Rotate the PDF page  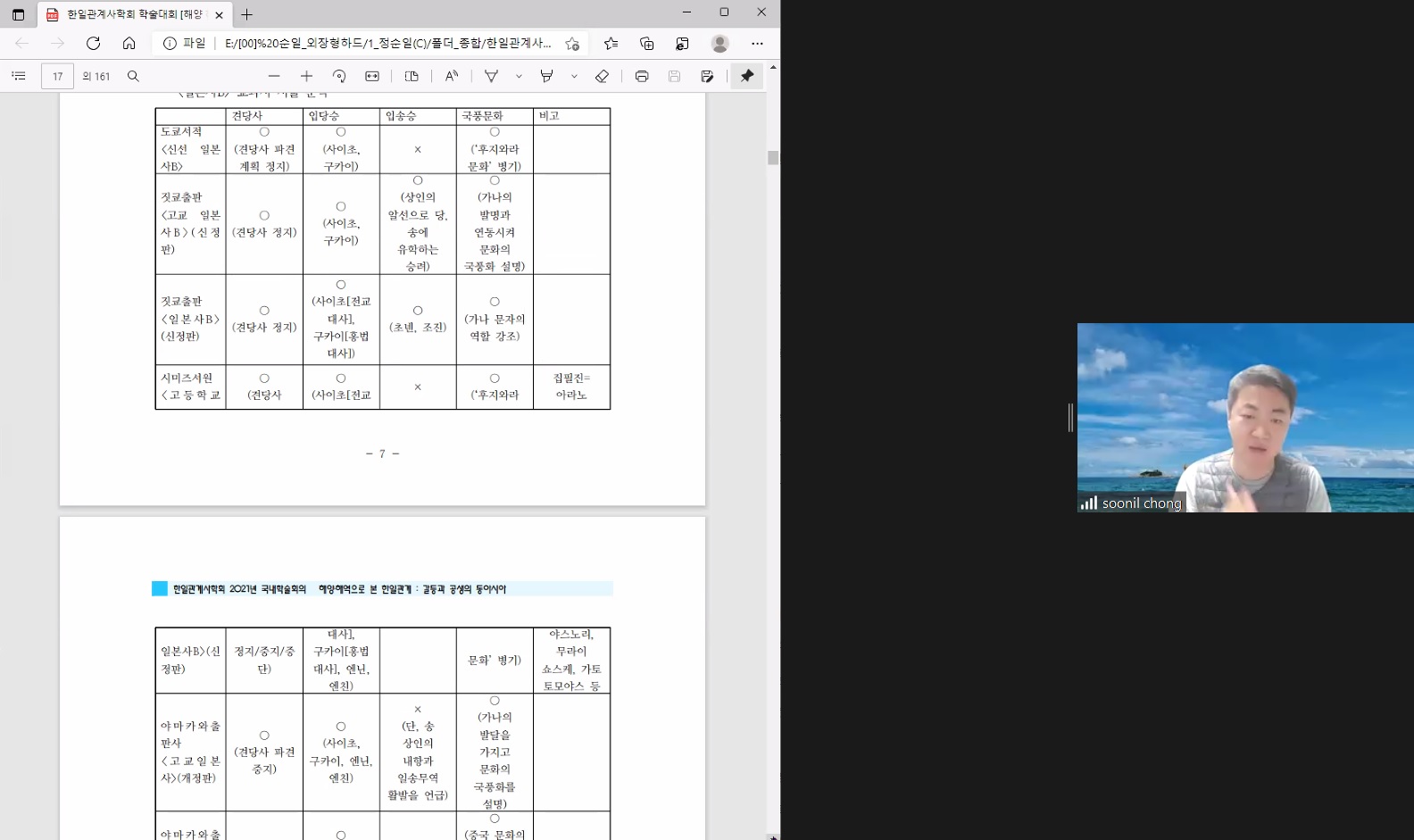[339, 76]
